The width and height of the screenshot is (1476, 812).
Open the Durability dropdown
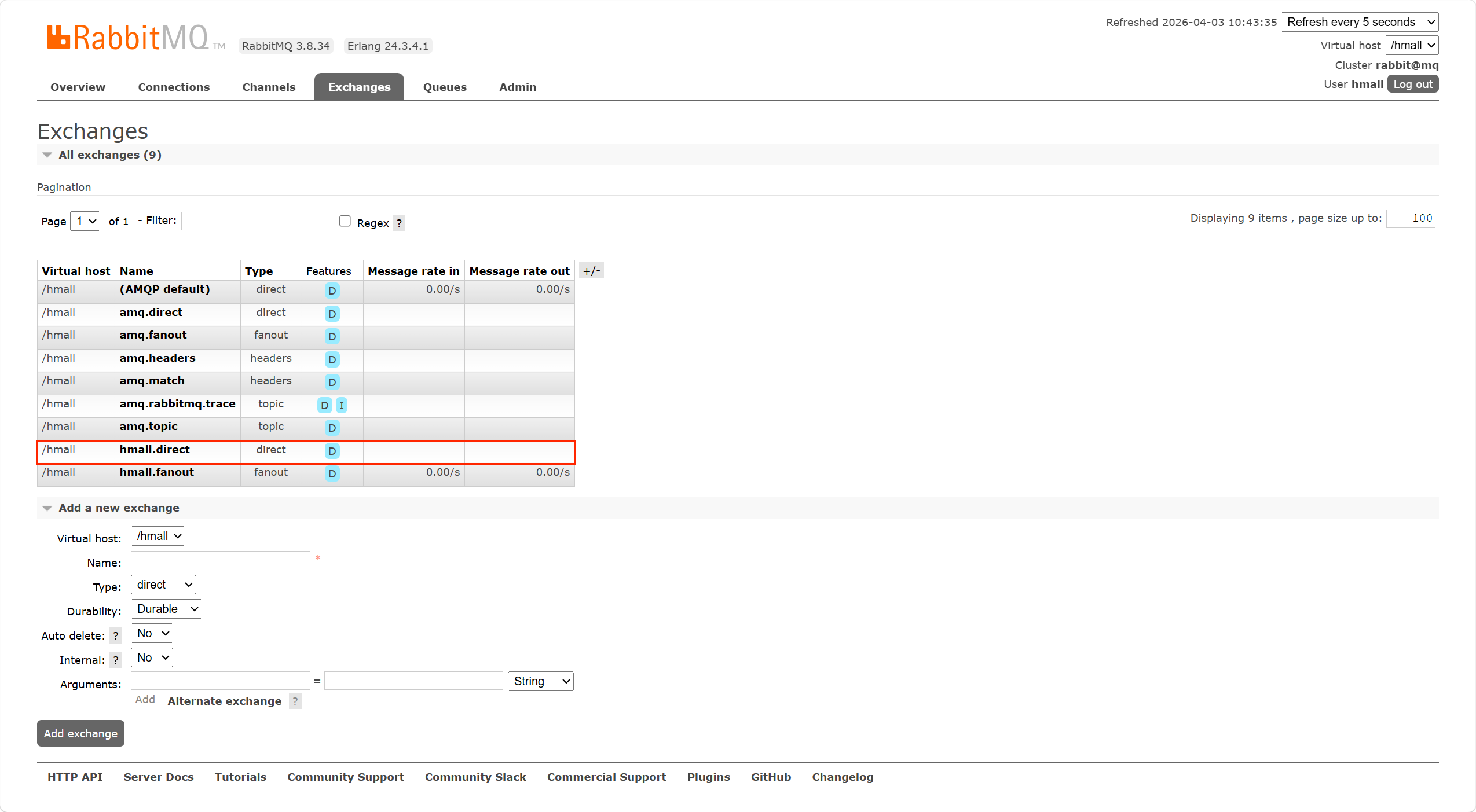pyautogui.click(x=166, y=609)
